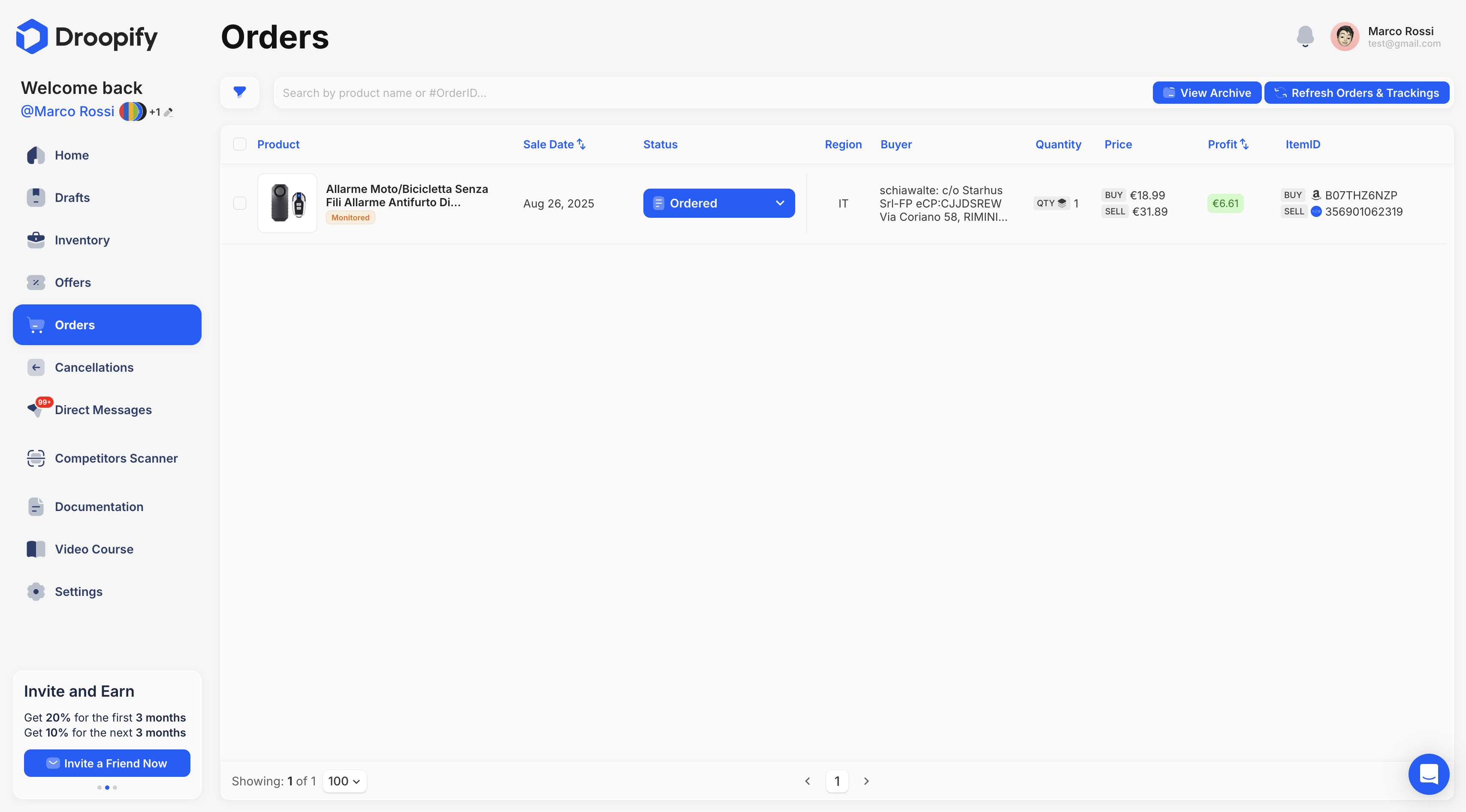Go to next page arrow
The image size is (1466, 812).
pos(866,781)
